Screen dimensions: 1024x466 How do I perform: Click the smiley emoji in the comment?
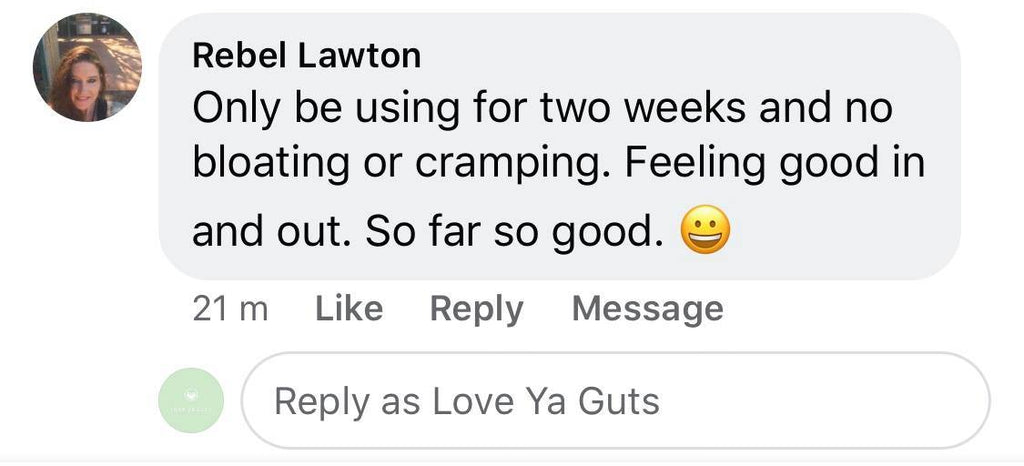[x=705, y=233]
